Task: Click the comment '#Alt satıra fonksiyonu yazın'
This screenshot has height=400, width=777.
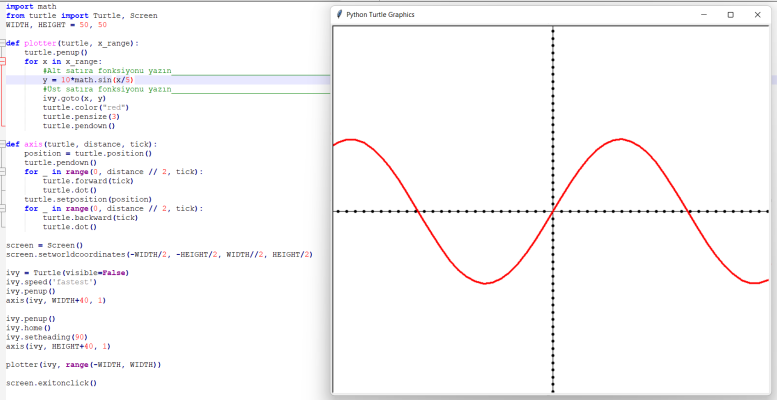Action: [107, 71]
